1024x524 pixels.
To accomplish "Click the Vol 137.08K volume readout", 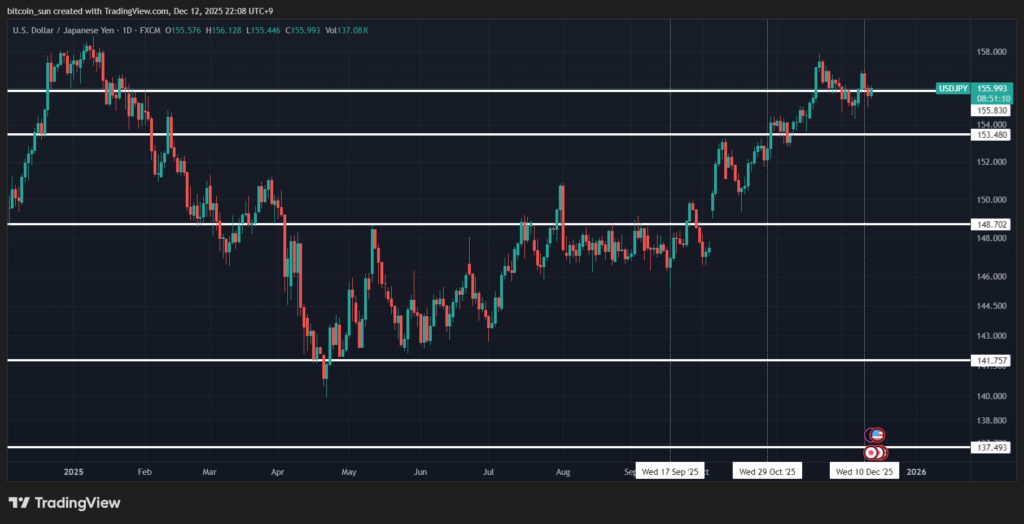I will click(x=351, y=32).
